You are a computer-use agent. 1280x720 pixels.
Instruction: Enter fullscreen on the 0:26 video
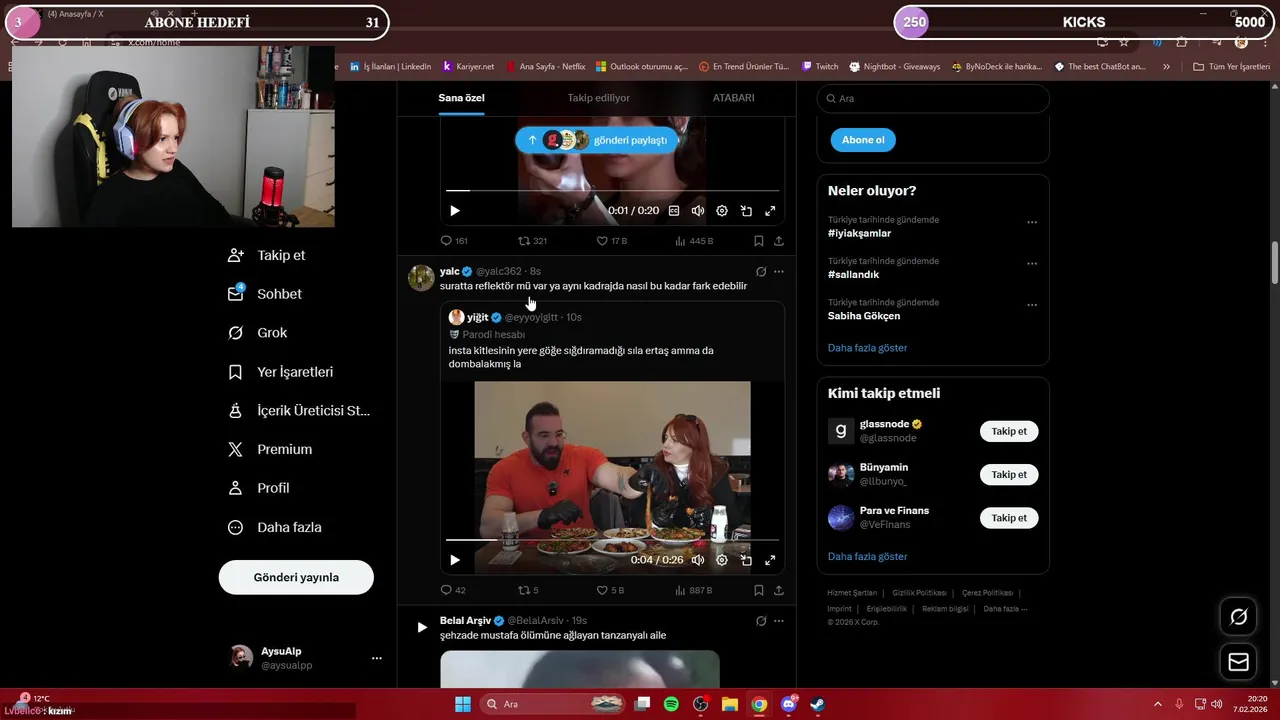point(770,560)
